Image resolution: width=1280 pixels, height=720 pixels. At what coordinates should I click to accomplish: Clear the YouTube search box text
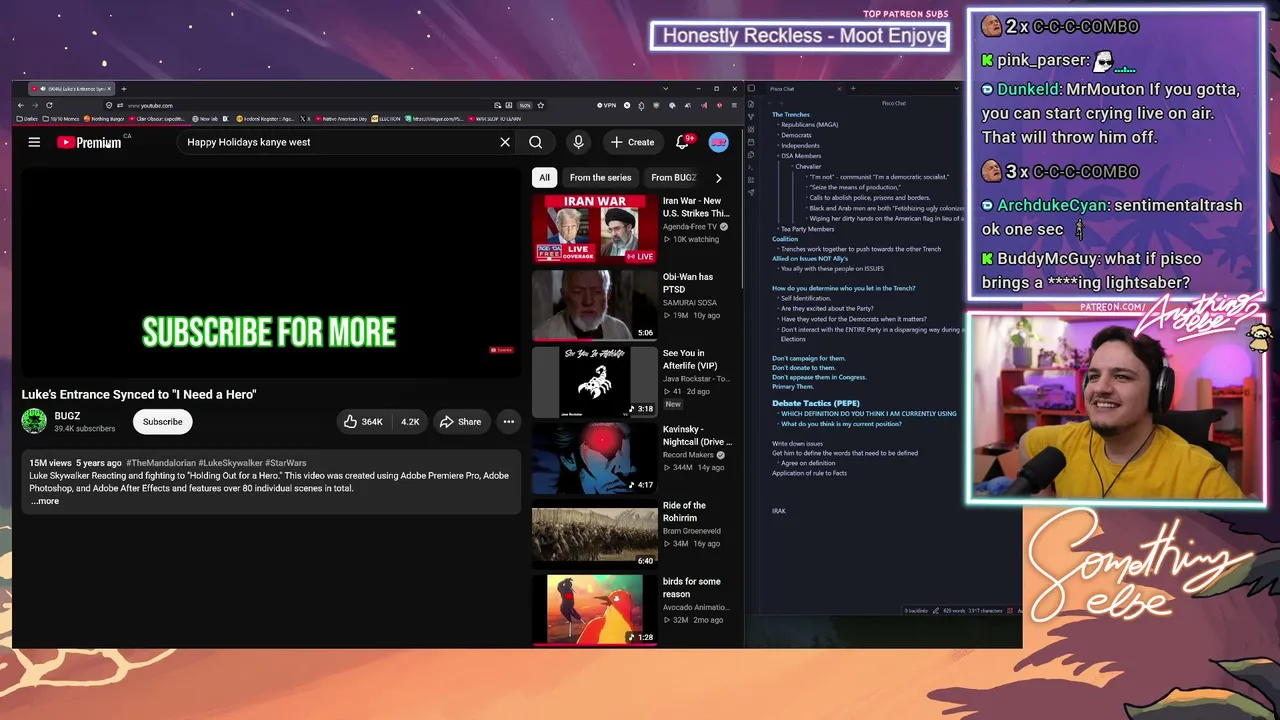505,142
